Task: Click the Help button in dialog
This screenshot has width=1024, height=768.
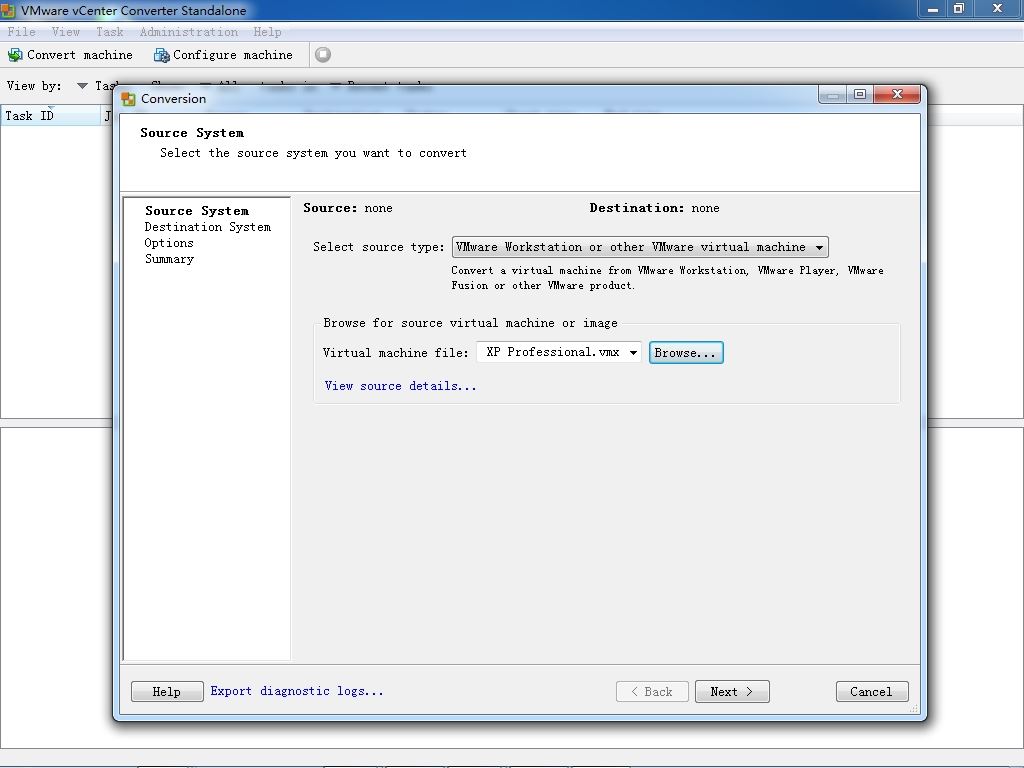Action: pos(167,692)
